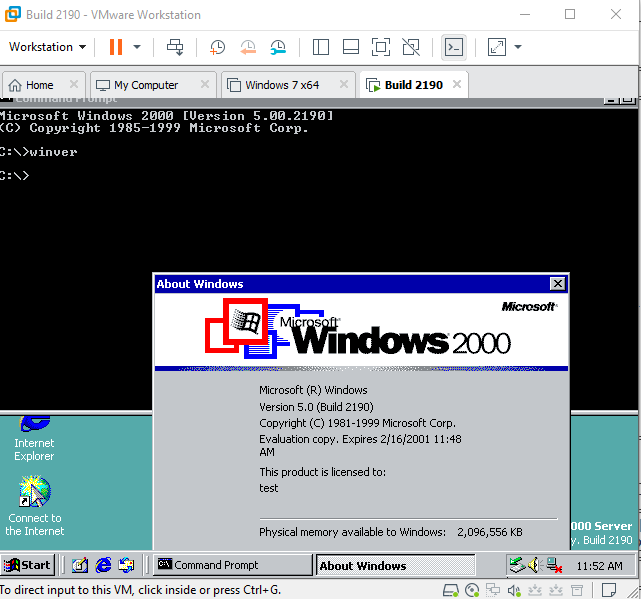Activate the About Windows taskbar button
641x599 pixels.
tap(395, 566)
